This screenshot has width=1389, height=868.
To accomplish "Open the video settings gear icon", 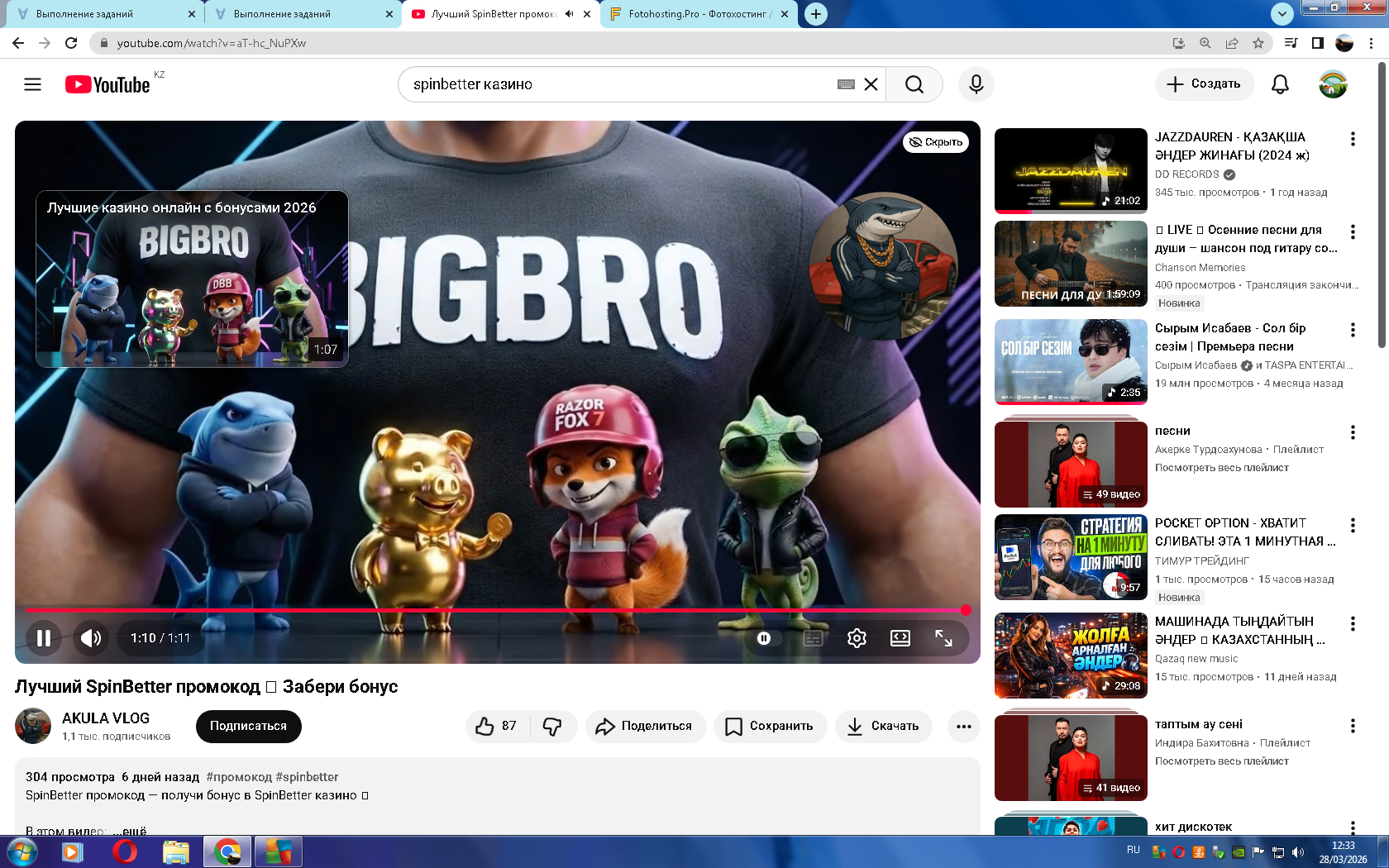I will pyautogui.click(x=857, y=638).
